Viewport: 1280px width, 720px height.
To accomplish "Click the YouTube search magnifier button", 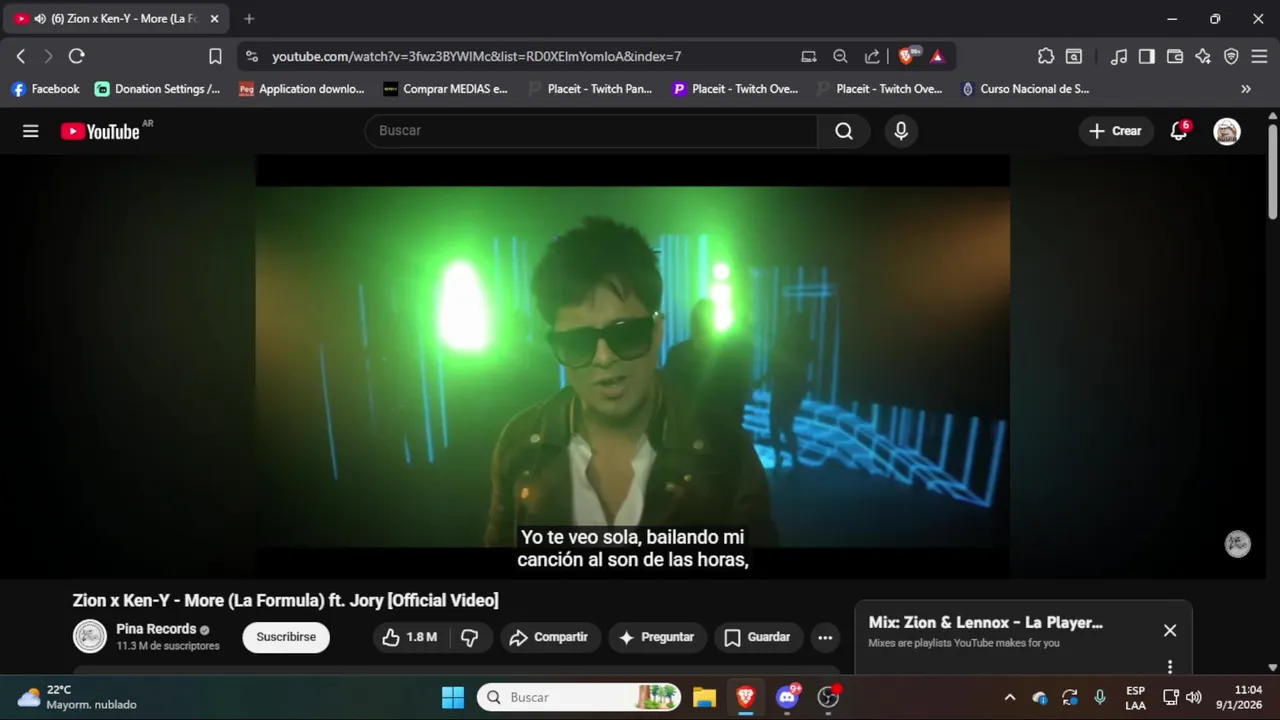I will [844, 131].
